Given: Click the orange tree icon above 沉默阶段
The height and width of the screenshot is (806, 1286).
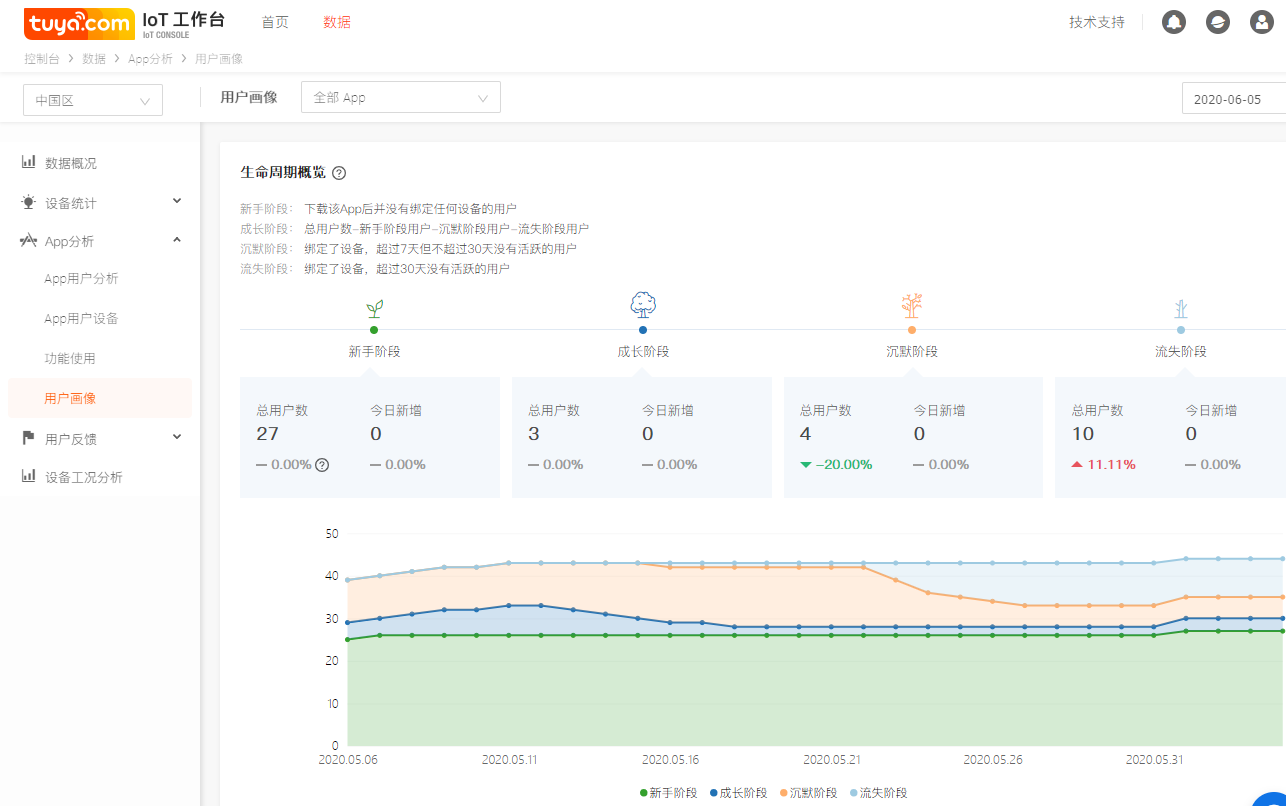Looking at the screenshot, I should [x=911, y=305].
